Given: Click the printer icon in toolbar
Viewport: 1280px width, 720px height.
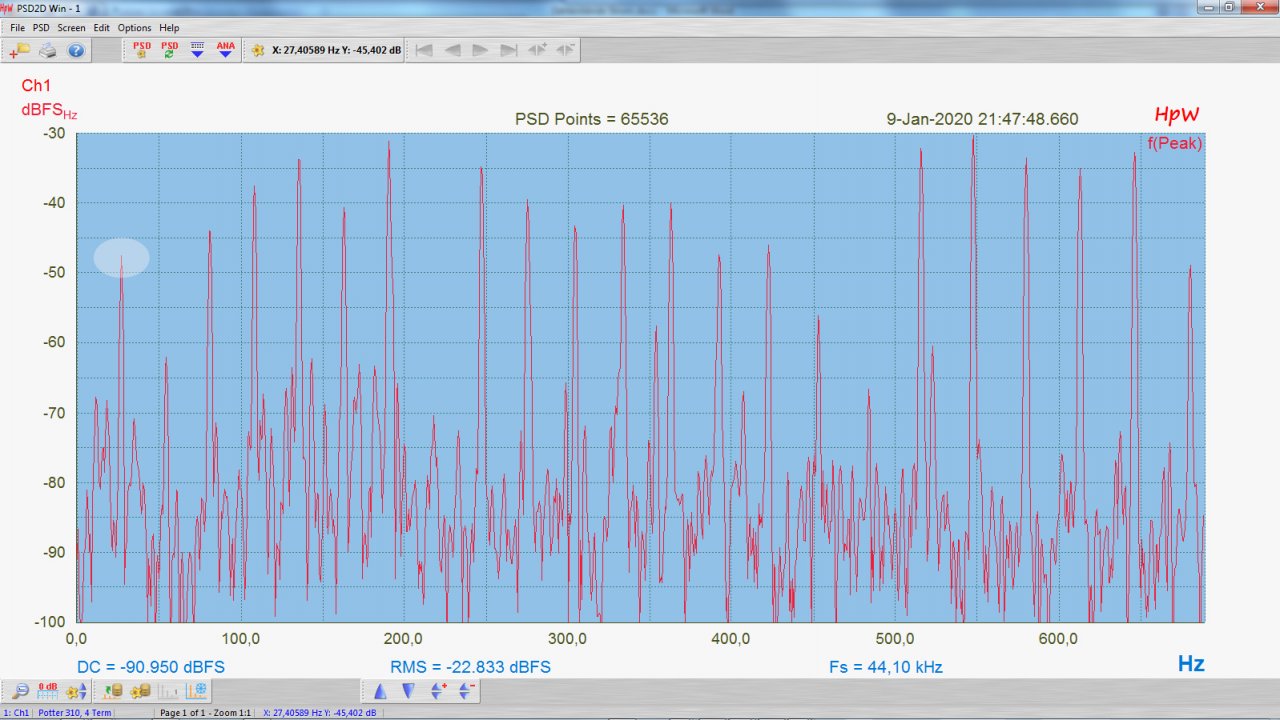Looking at the screenshot, I should pos(47,50).
